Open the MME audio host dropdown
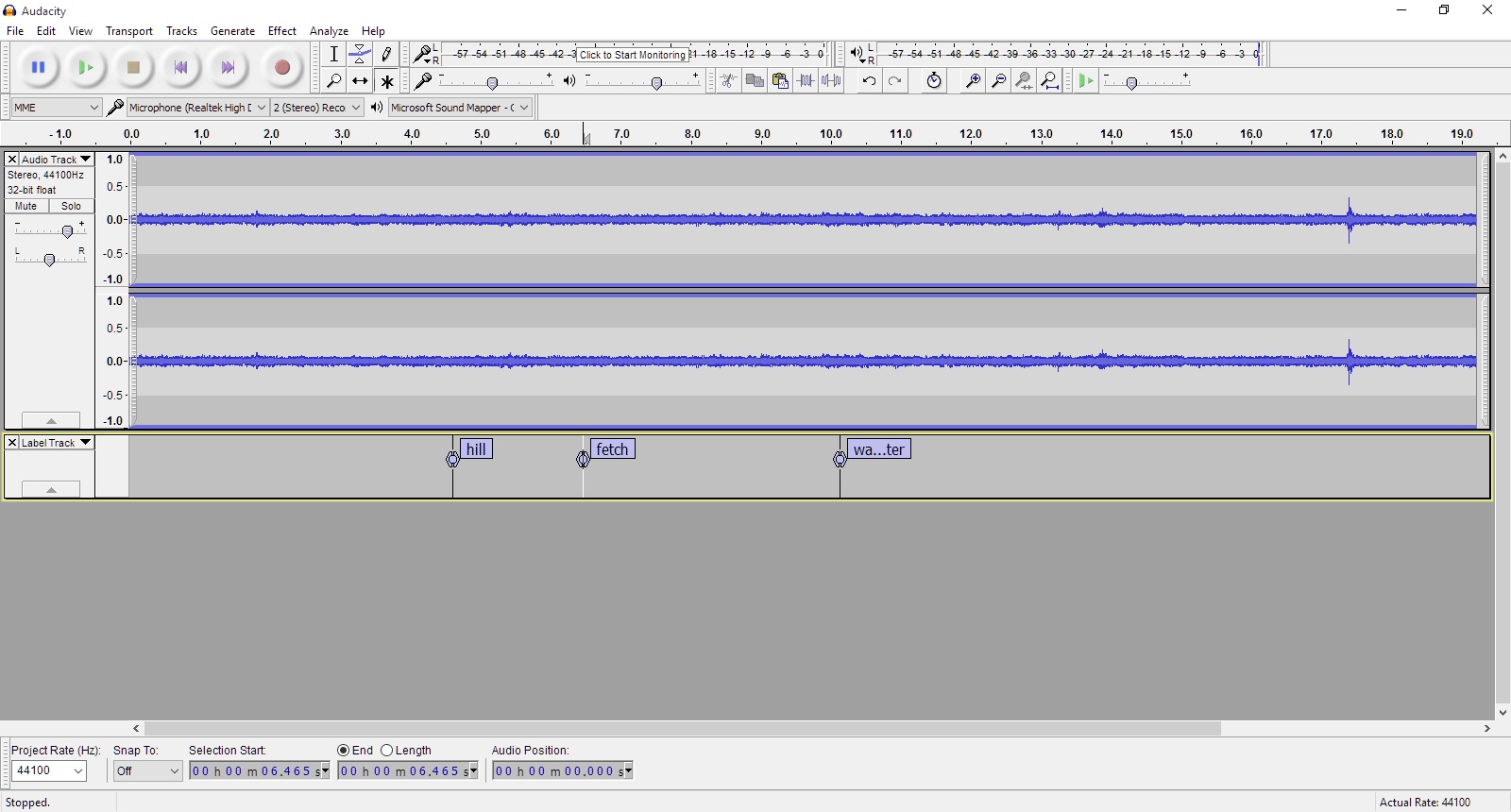This screenshot has height=812, width=1511. pyautogui.click(x=56, y=108)
